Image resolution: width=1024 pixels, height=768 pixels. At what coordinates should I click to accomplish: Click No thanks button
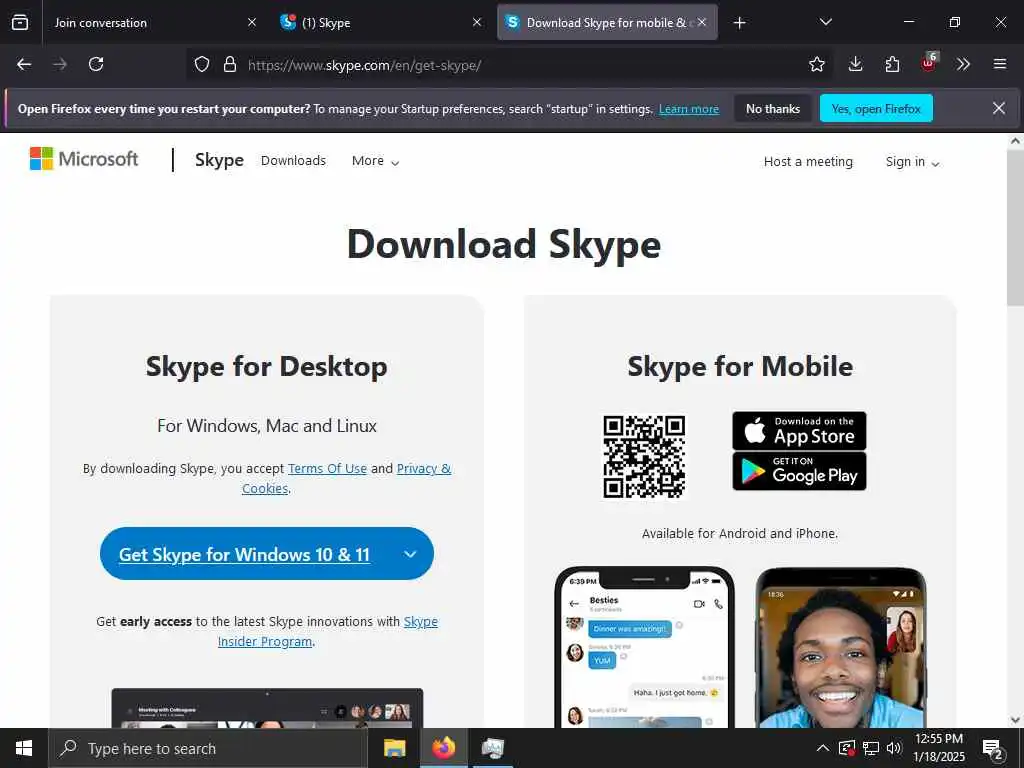click(x=773, y=108)
